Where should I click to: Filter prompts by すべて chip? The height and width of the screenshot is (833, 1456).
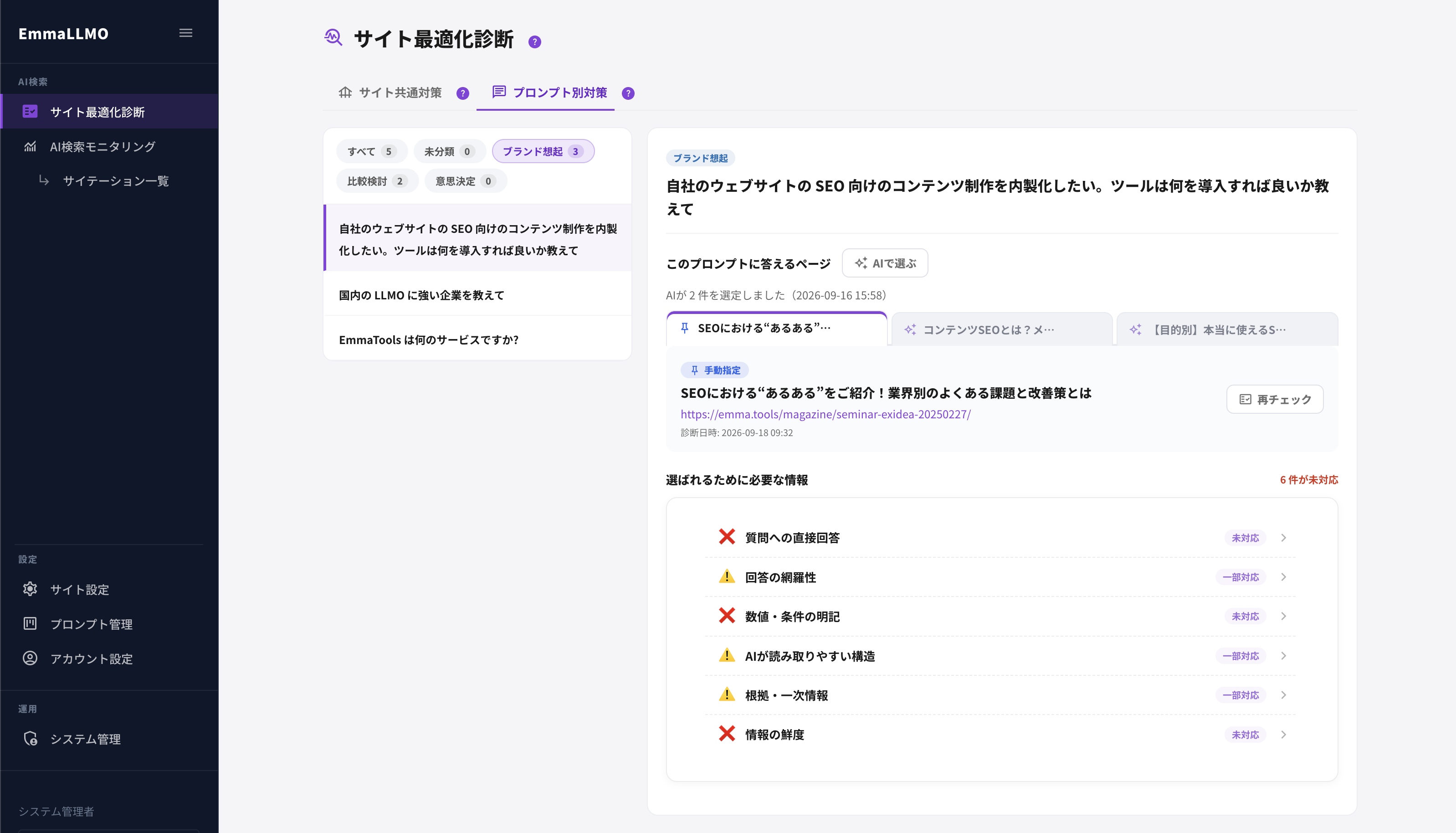pyautogui.click(x=372, y=151)
